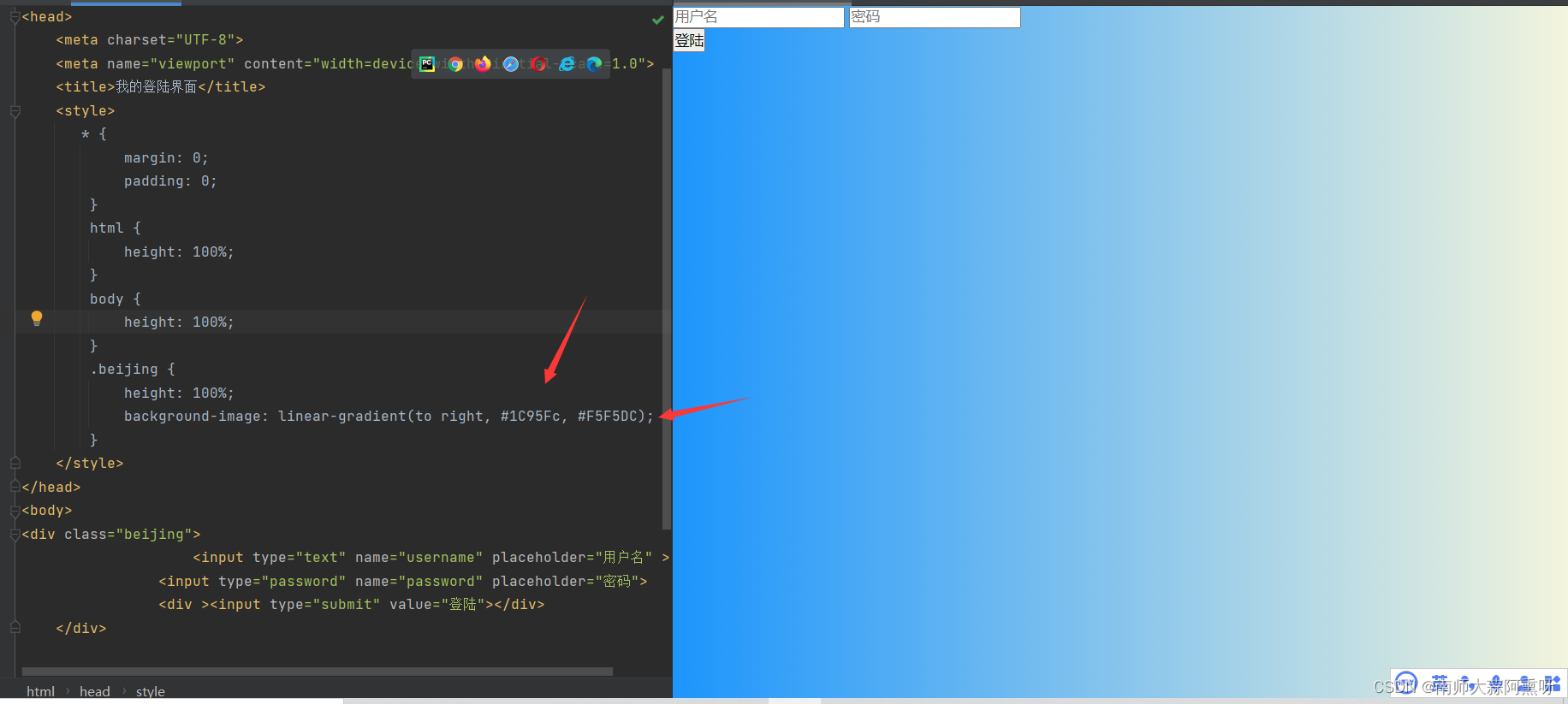Screen dimensions: 1568x704
Task: Open the page in Safari browser
Action: tap(511, 64)
